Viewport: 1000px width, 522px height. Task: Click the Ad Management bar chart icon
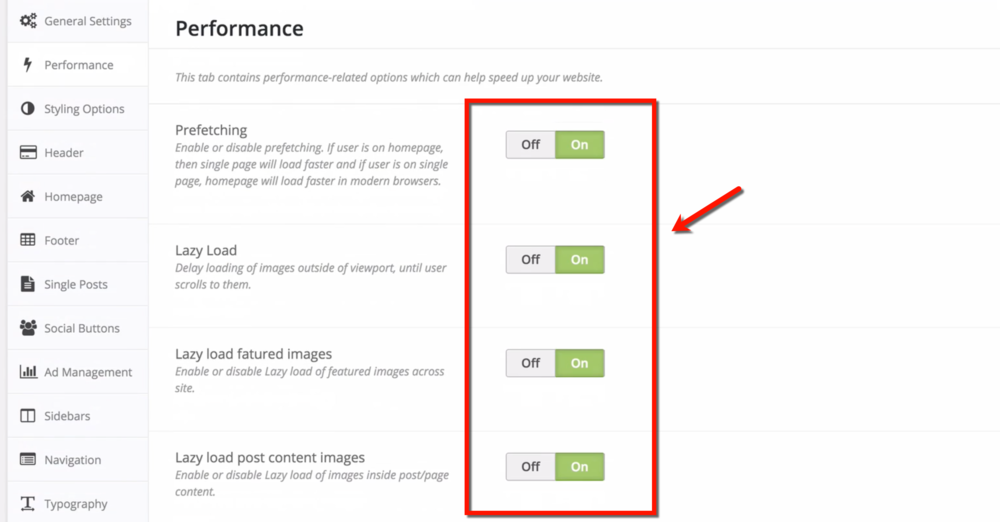28,371
